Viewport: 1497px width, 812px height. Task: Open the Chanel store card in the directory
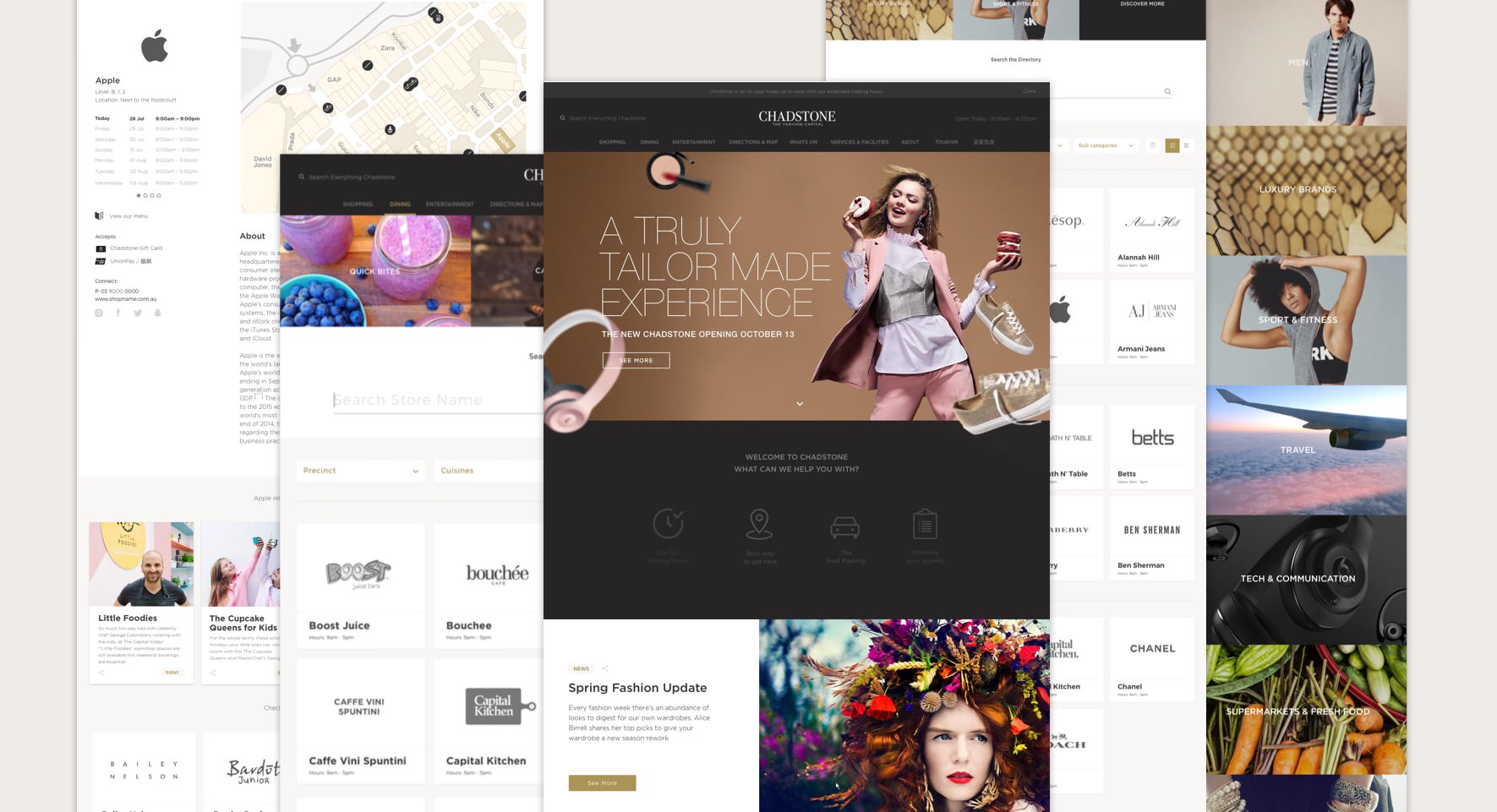(1151, 659)
